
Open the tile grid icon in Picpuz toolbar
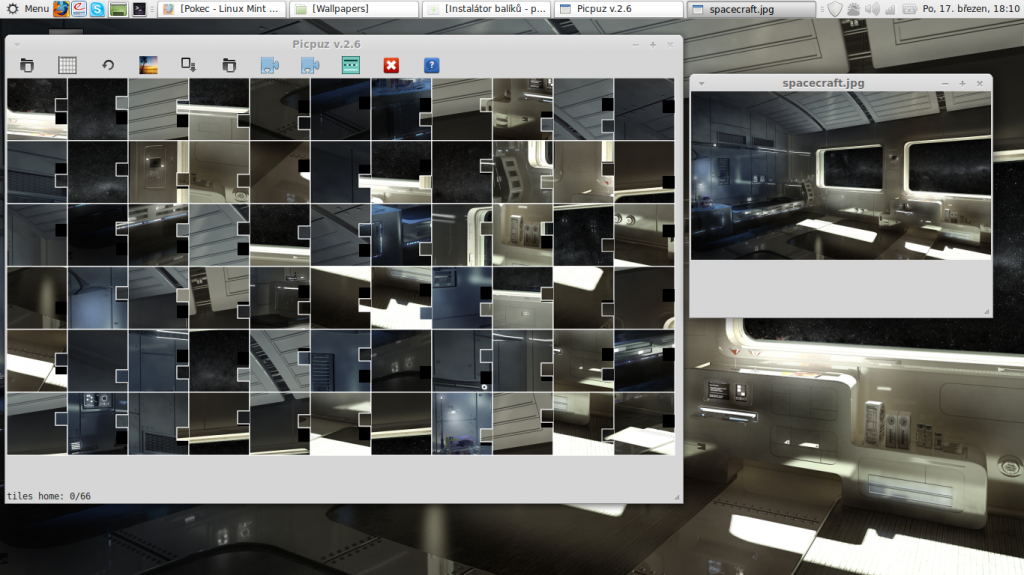click(x=67, y=65)
